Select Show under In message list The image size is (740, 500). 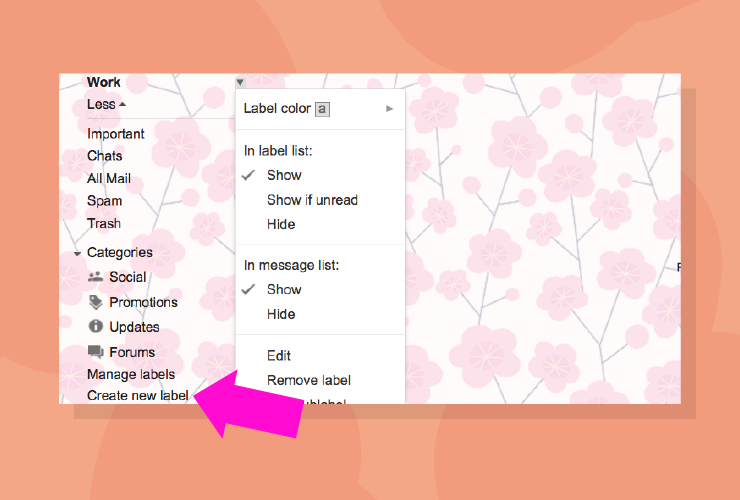pos(320,289)
